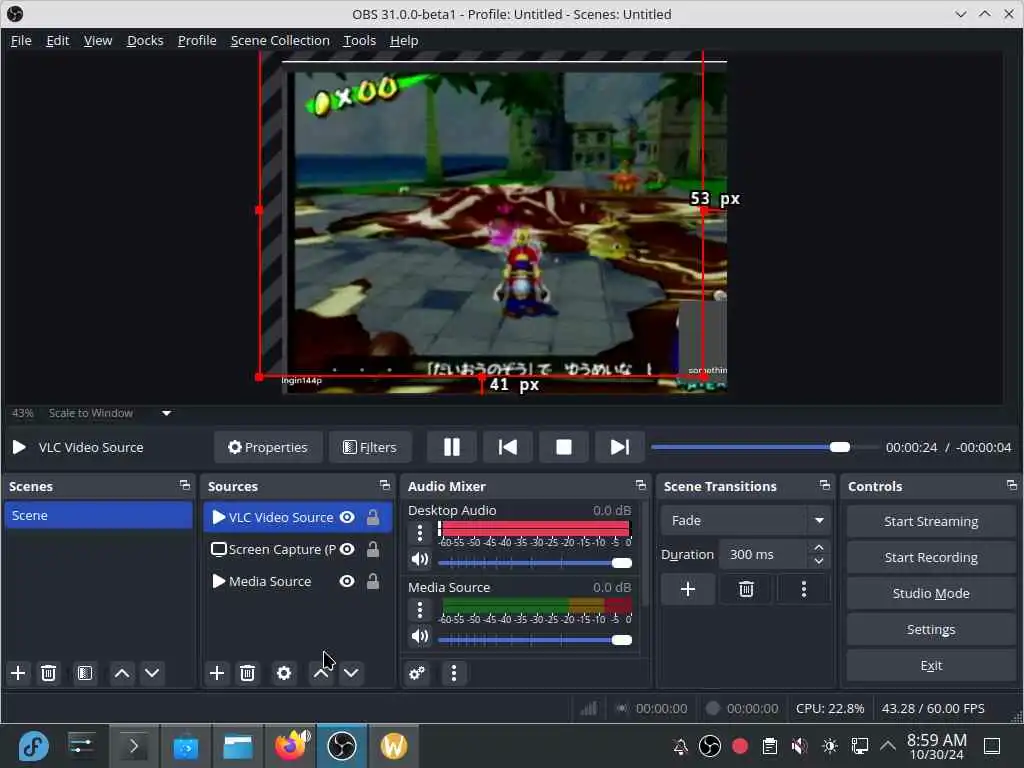The image size is (1024, 768).
Task: Increase transition duration with up arrow
Action: tap(819, 547)
